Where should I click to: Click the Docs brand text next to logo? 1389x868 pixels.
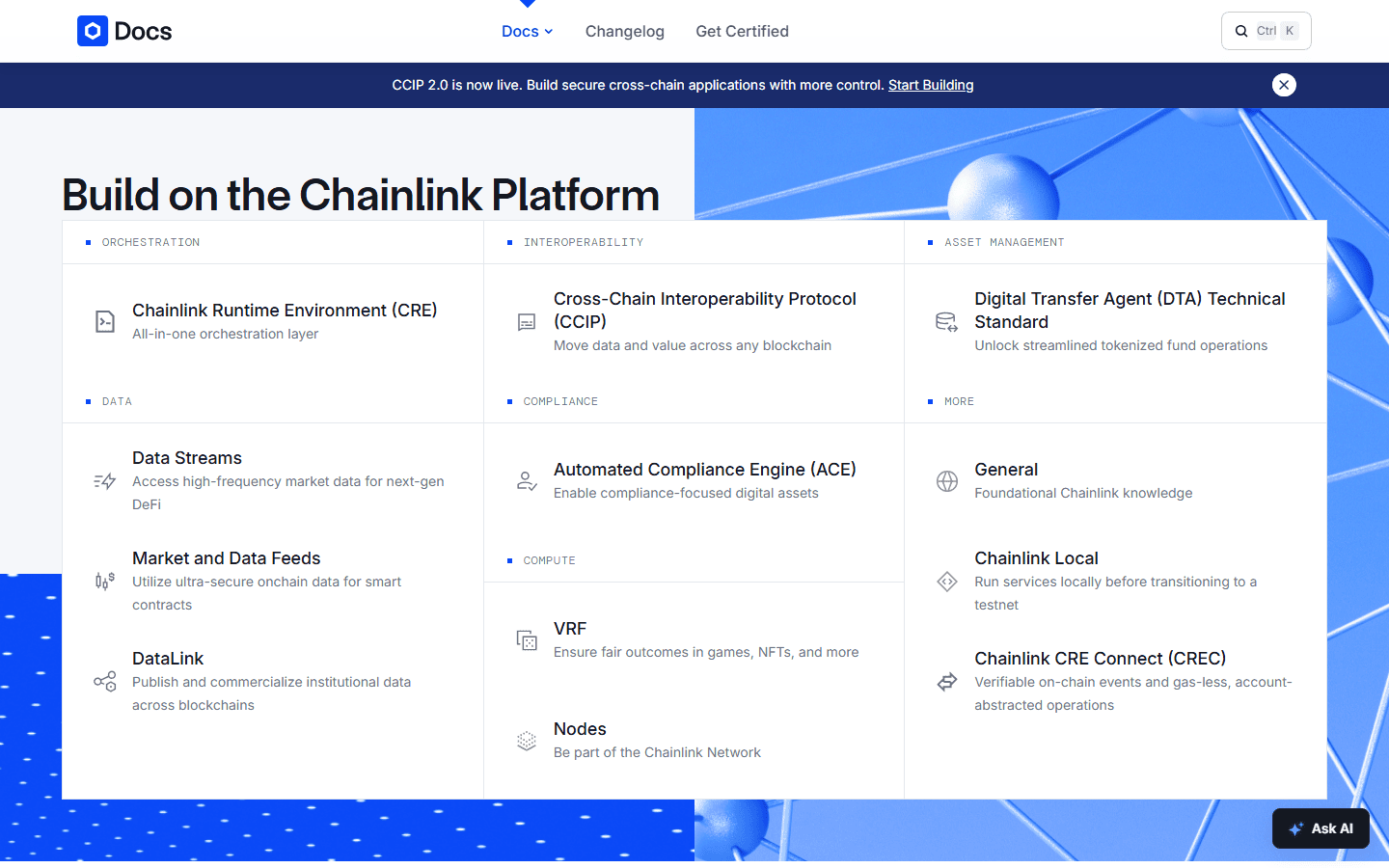point(143,31)
